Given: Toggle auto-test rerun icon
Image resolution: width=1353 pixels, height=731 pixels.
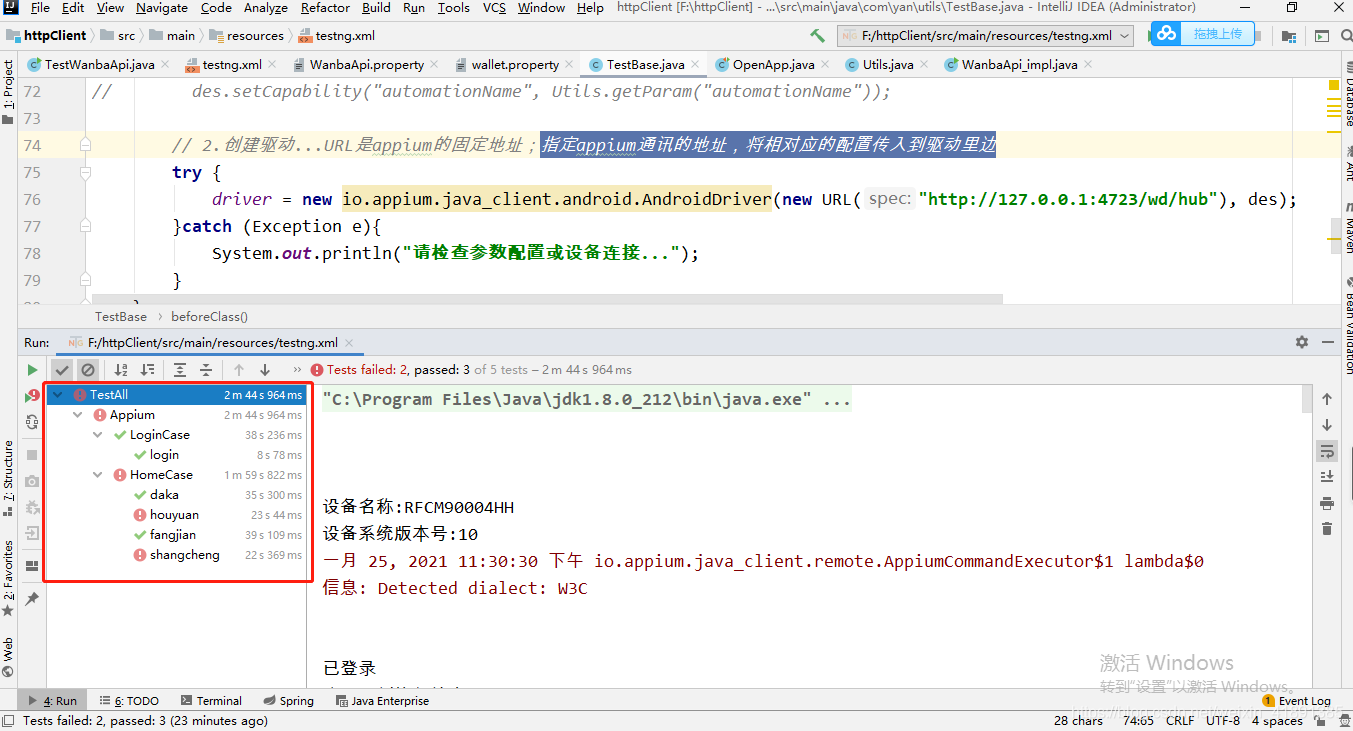Looking at the screenshot, I should (32, 423).
